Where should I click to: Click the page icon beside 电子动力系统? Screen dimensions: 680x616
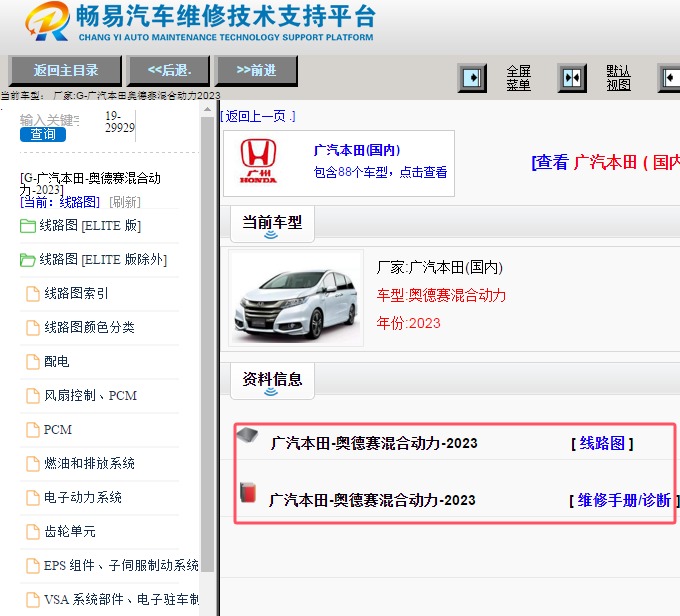coord(33,497)
